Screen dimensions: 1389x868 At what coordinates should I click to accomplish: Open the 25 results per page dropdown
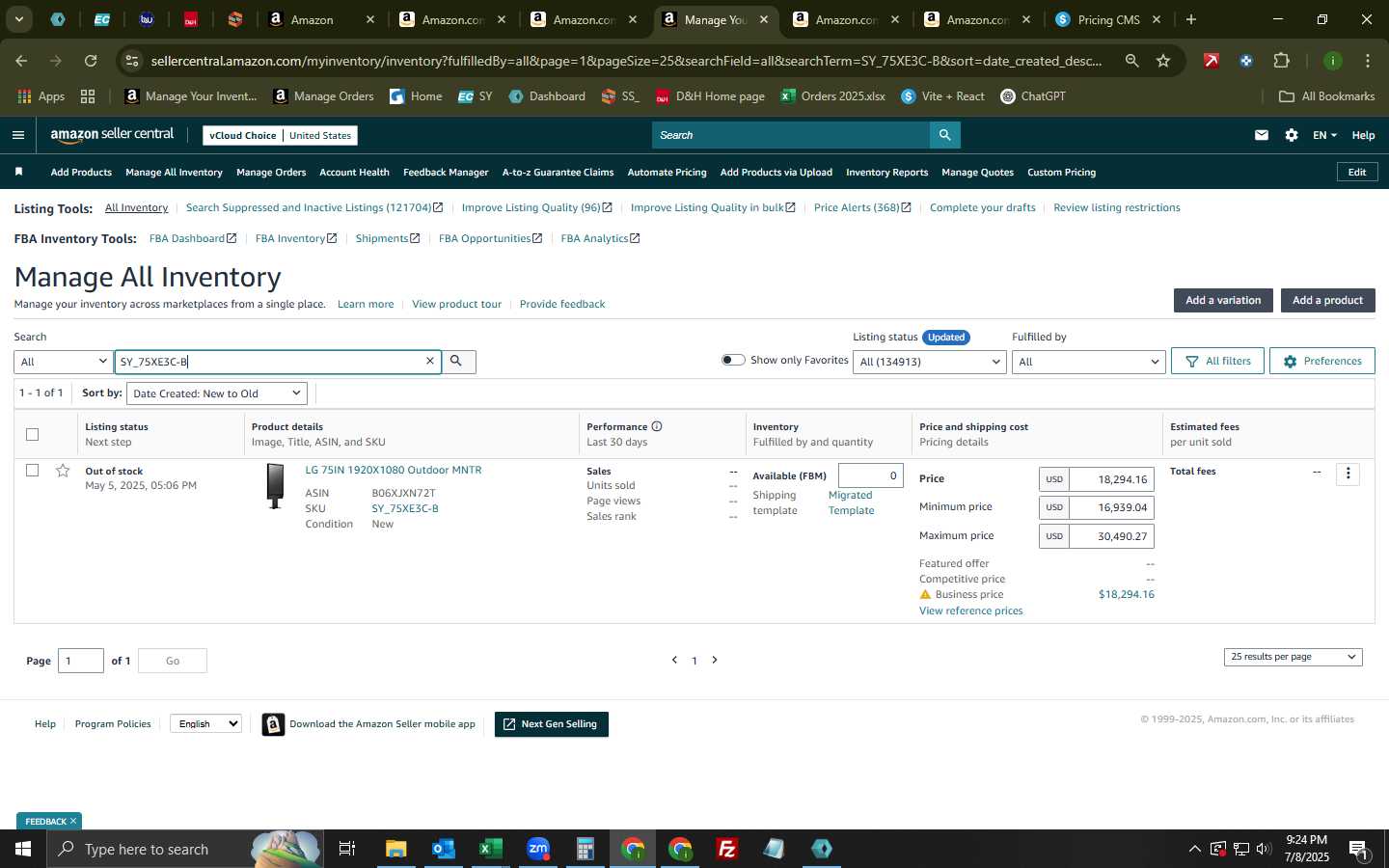point(1293,657)
